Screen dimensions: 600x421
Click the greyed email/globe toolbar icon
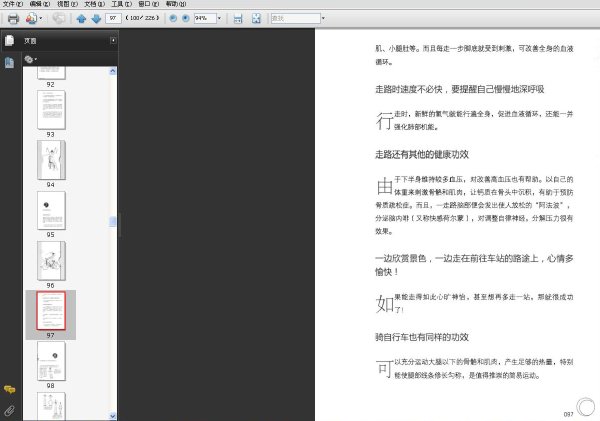coord(59,18)
